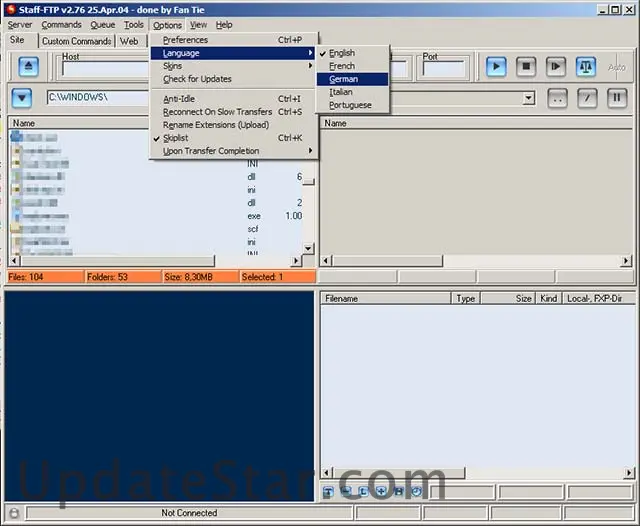Open the Options menu
Viewport: 640px width, 526px height.
(167, 25)
